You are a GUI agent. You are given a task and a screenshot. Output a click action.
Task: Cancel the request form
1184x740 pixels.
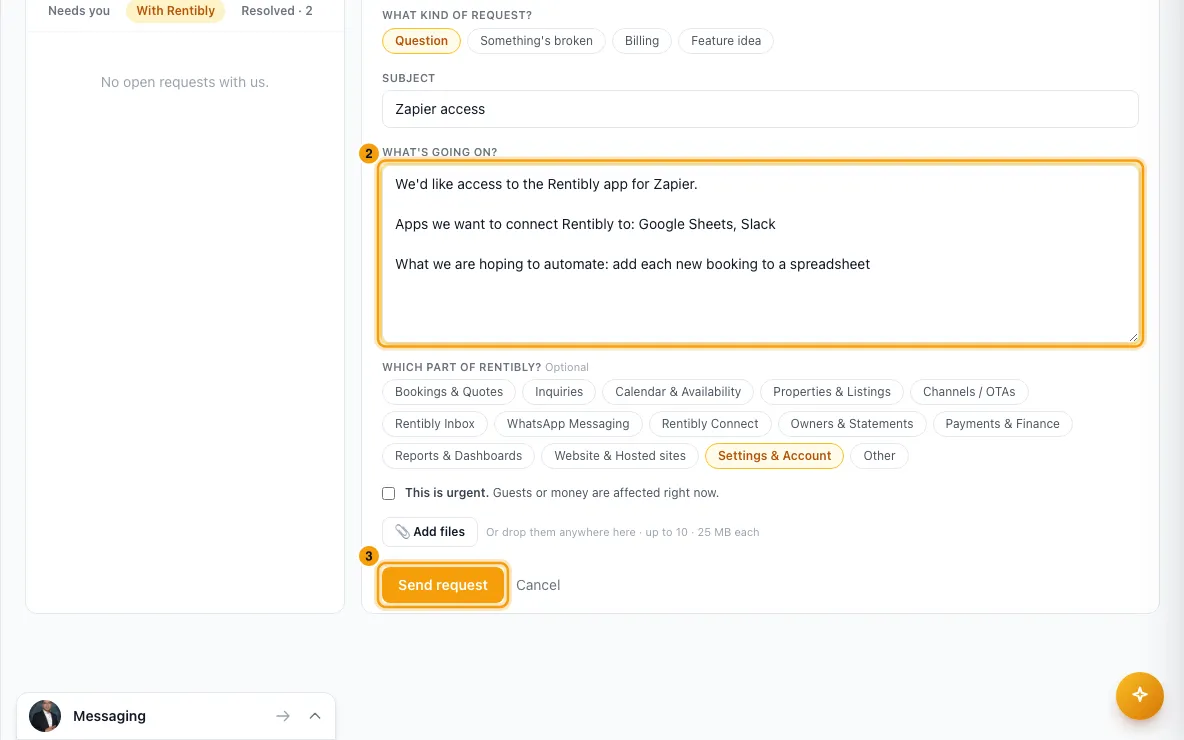pyautogui.click(x=538, y=585)
